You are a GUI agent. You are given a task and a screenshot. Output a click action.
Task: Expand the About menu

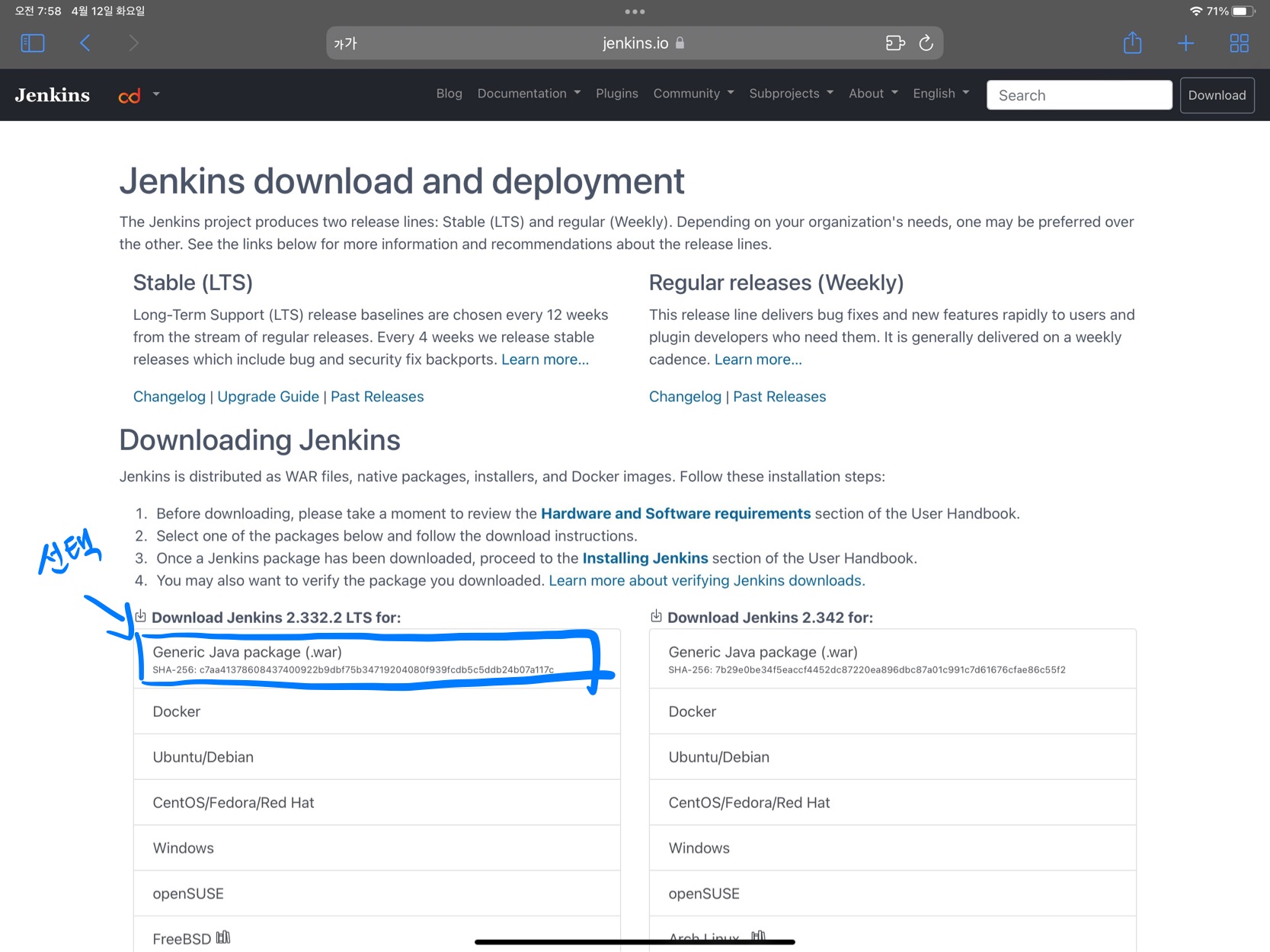tap(873, 94)
